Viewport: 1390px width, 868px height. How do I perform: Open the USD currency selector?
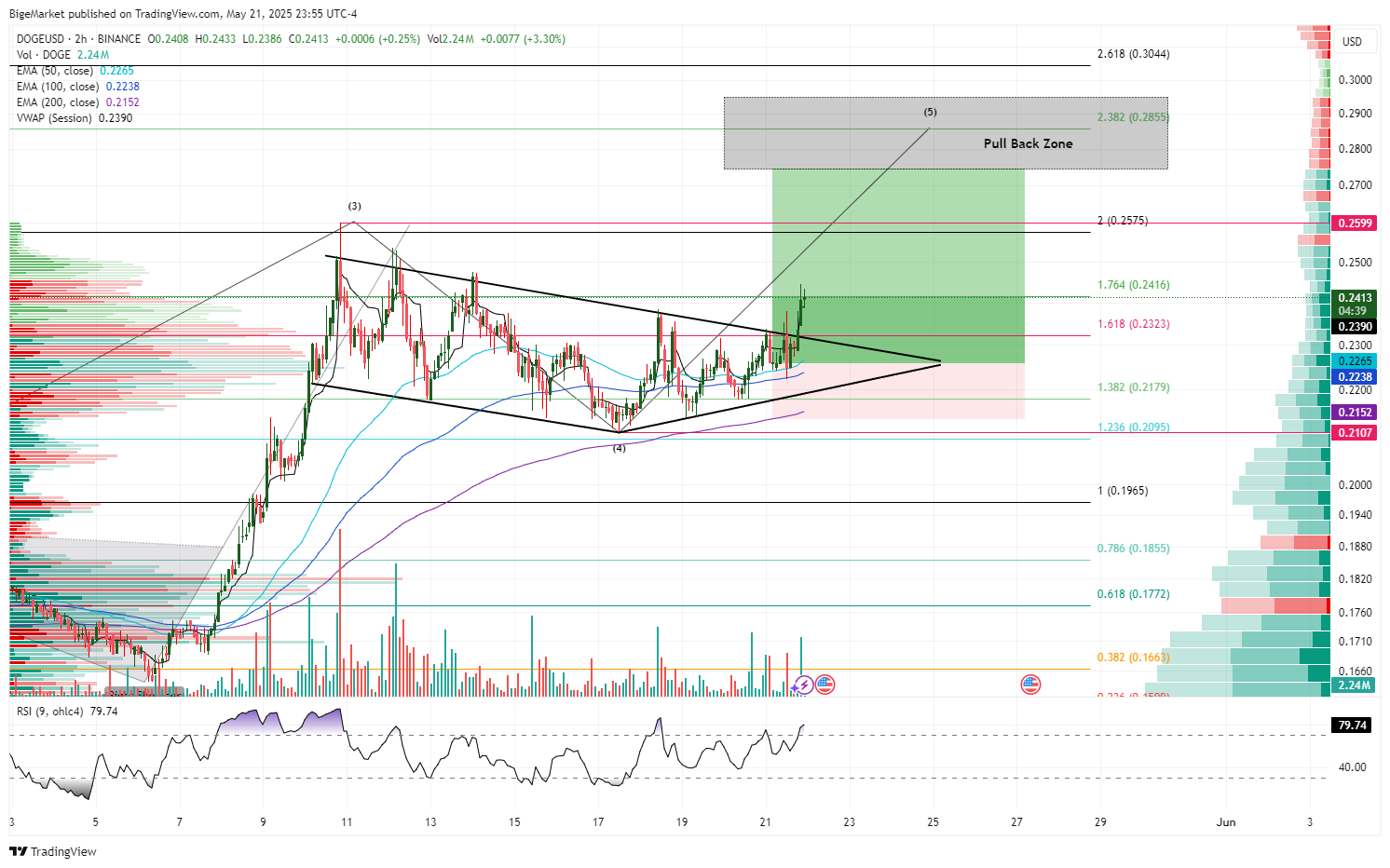(x=1352, y=41)
